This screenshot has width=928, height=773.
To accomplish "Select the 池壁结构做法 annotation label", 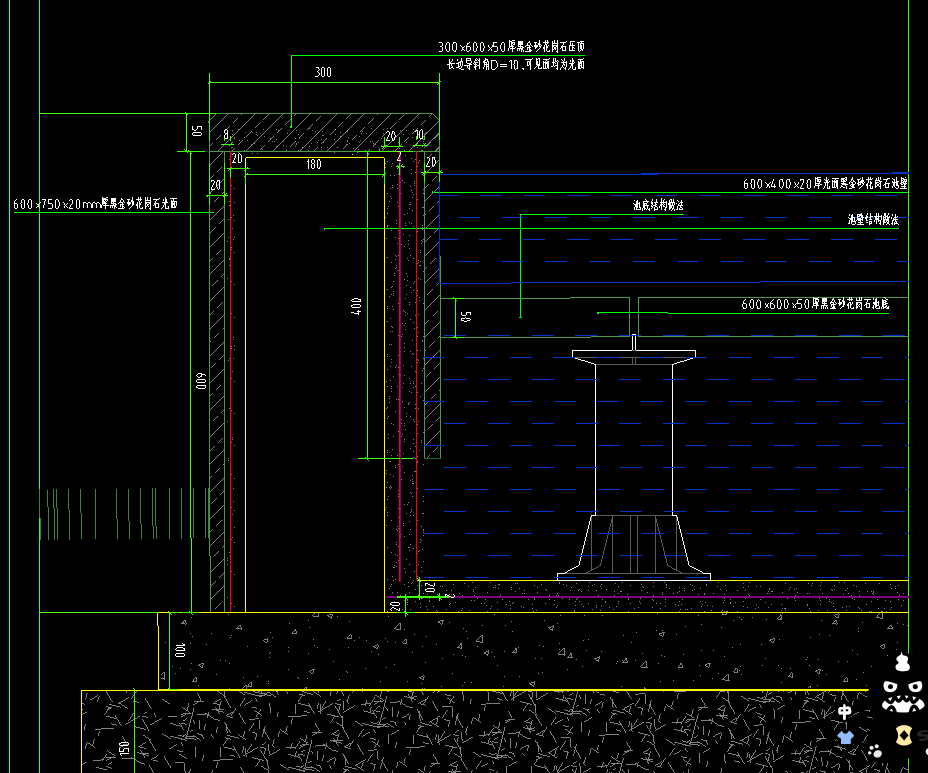I will pyautogui.click(x=873, y=220).
